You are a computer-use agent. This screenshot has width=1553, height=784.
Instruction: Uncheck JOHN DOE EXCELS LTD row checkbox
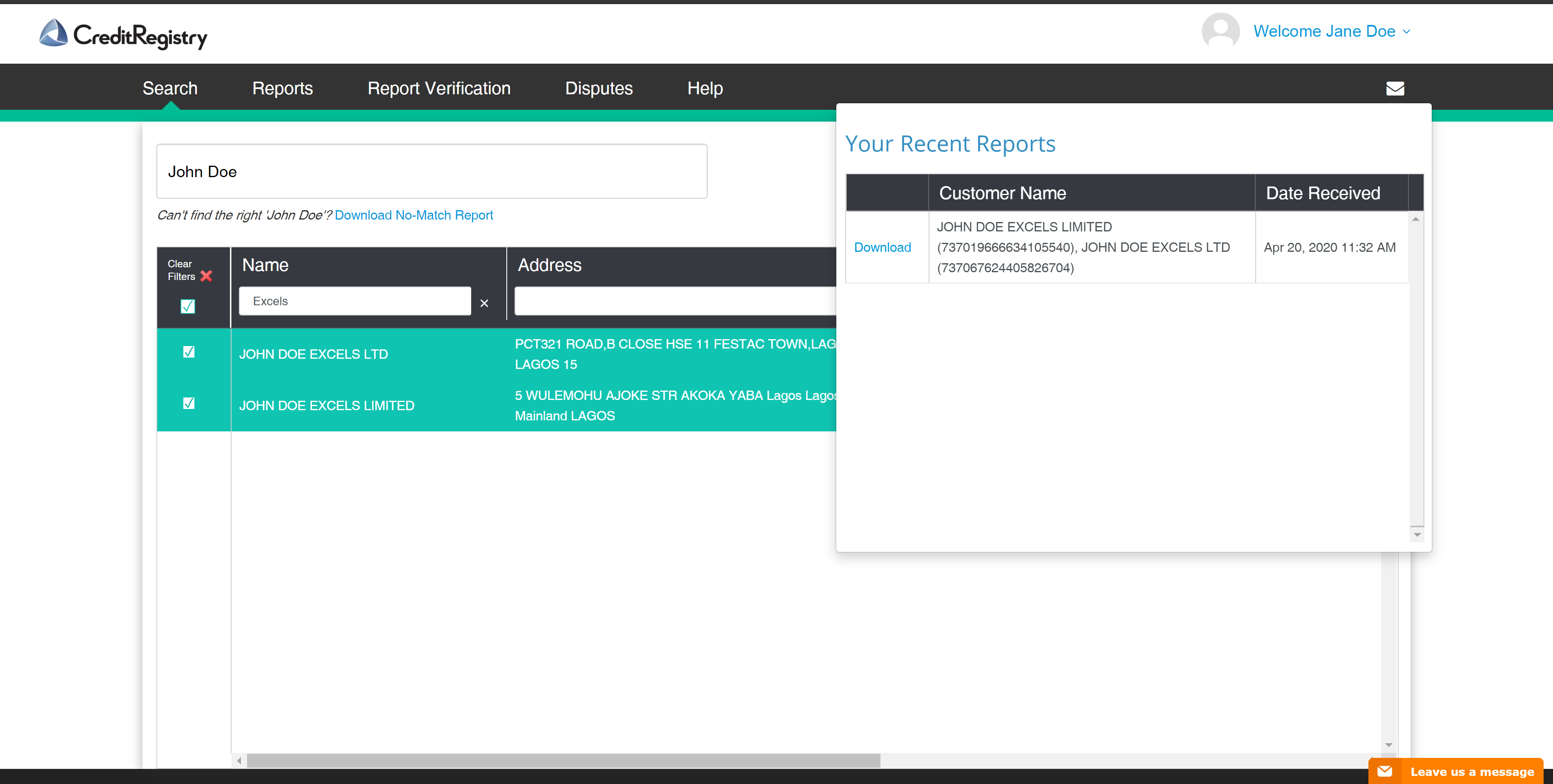[x=189, y=352]
